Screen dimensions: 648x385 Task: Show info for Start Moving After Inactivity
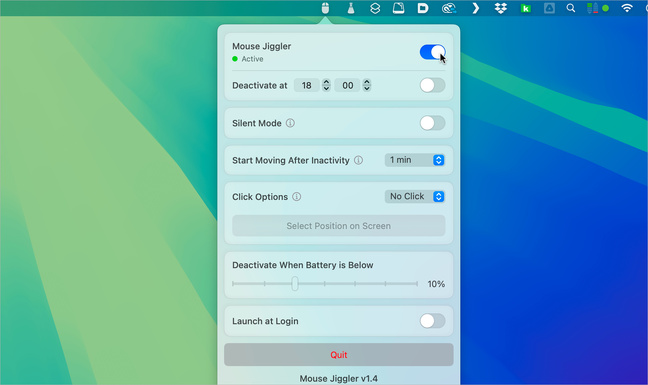click(359, 160)
